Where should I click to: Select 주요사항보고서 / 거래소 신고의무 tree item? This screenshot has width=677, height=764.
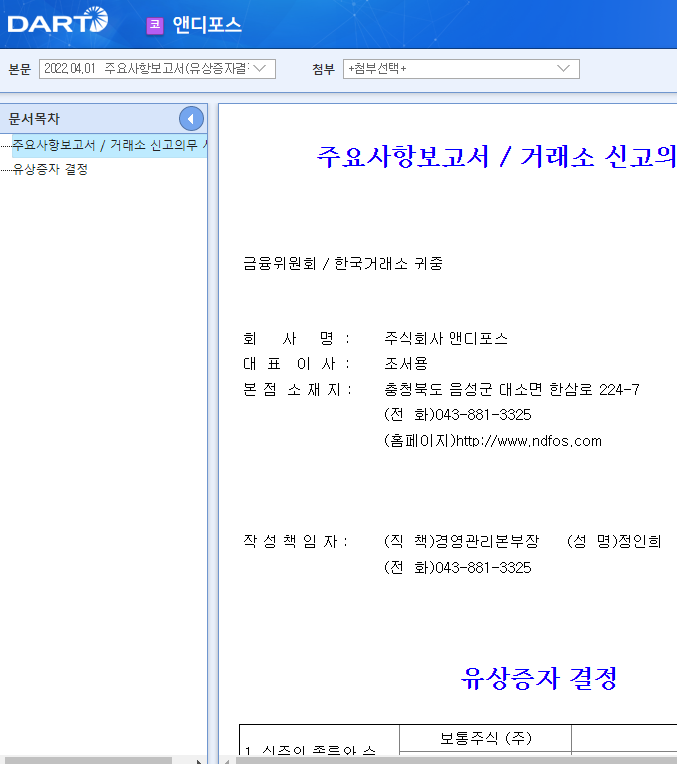tap(110, 145)
